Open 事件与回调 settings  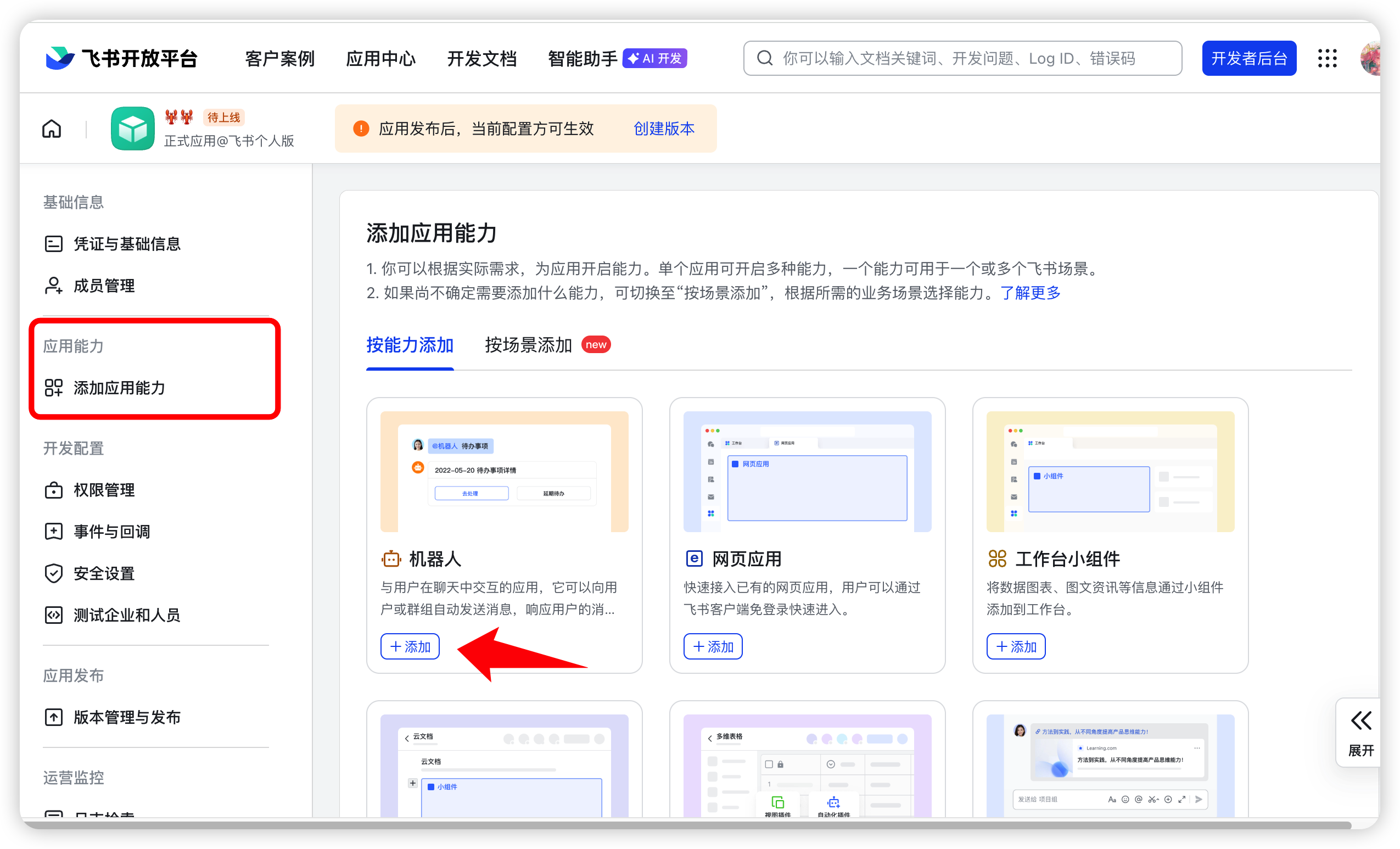111,532
